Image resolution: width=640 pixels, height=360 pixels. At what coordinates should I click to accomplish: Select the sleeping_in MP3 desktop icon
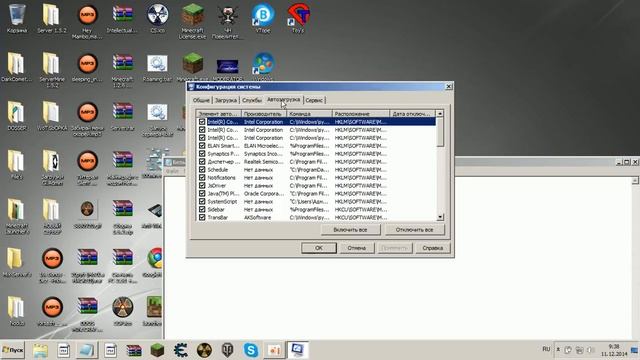87,67
